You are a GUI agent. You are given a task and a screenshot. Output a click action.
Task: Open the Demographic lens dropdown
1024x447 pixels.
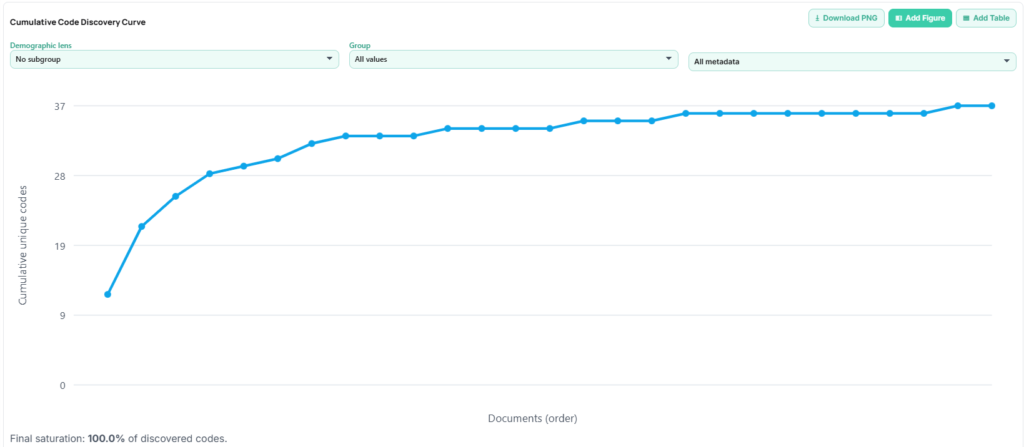pyautogui.click(x=174, y=59)
